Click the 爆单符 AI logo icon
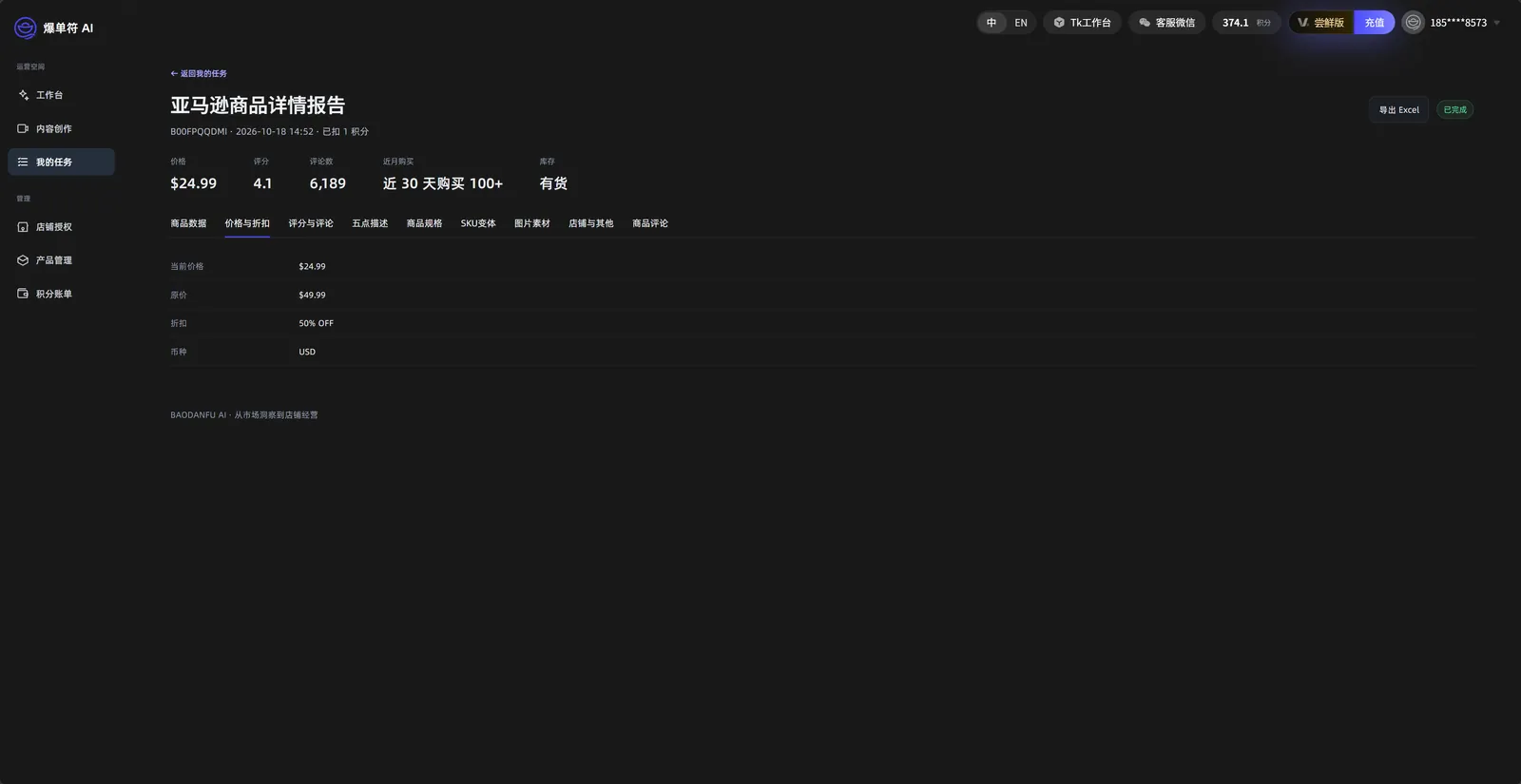Screen dimensions: 1521x784 [26, 29]
